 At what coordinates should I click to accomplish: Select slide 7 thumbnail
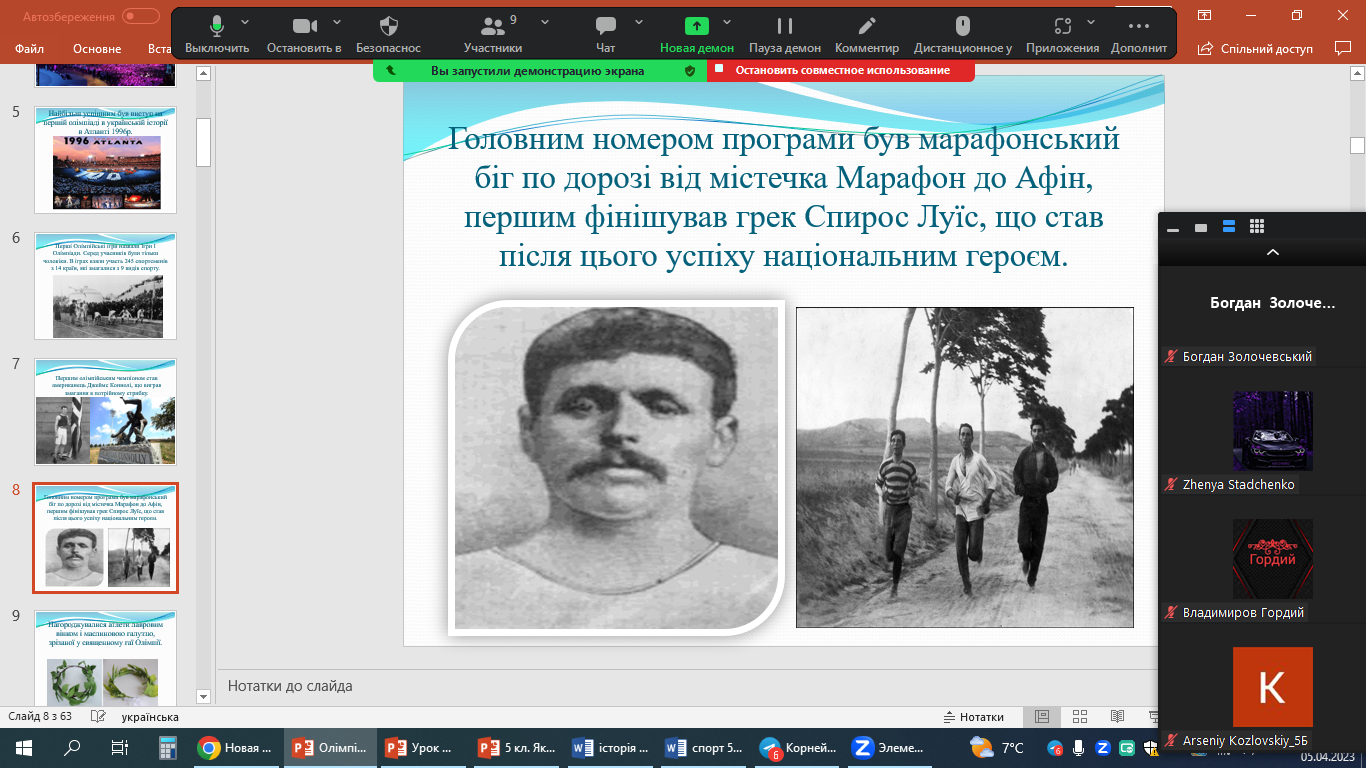(x=106, y=412)
